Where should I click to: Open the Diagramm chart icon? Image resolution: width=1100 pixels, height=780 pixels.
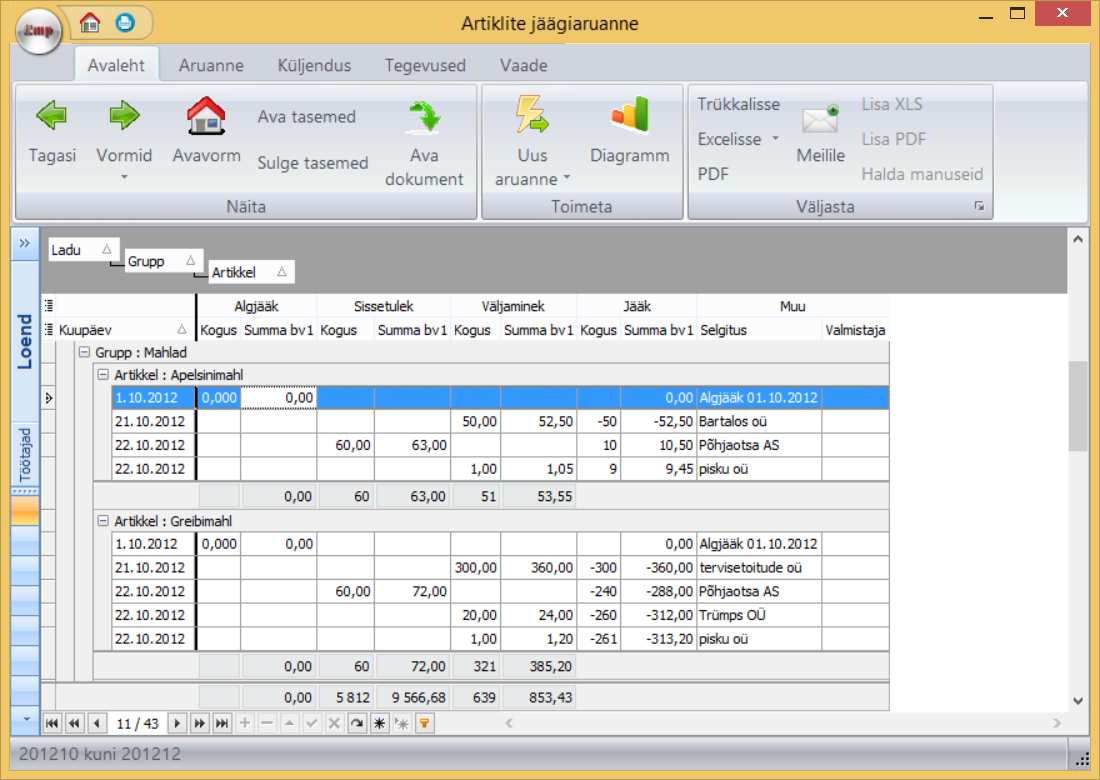click(x=629, y=116)
